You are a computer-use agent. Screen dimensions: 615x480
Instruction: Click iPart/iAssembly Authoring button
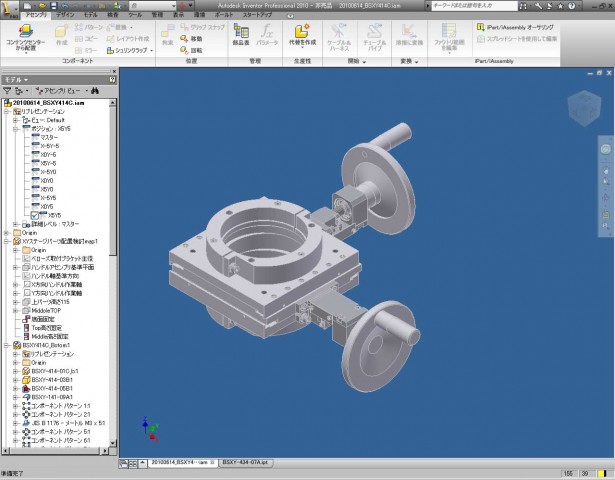515,27
